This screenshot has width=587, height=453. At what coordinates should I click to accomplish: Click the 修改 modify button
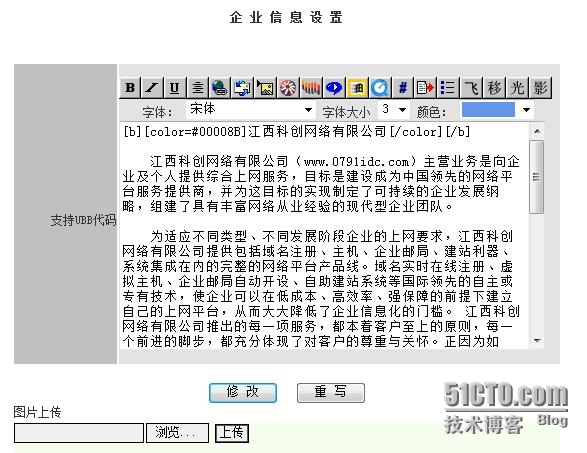(x=243, y=393)
